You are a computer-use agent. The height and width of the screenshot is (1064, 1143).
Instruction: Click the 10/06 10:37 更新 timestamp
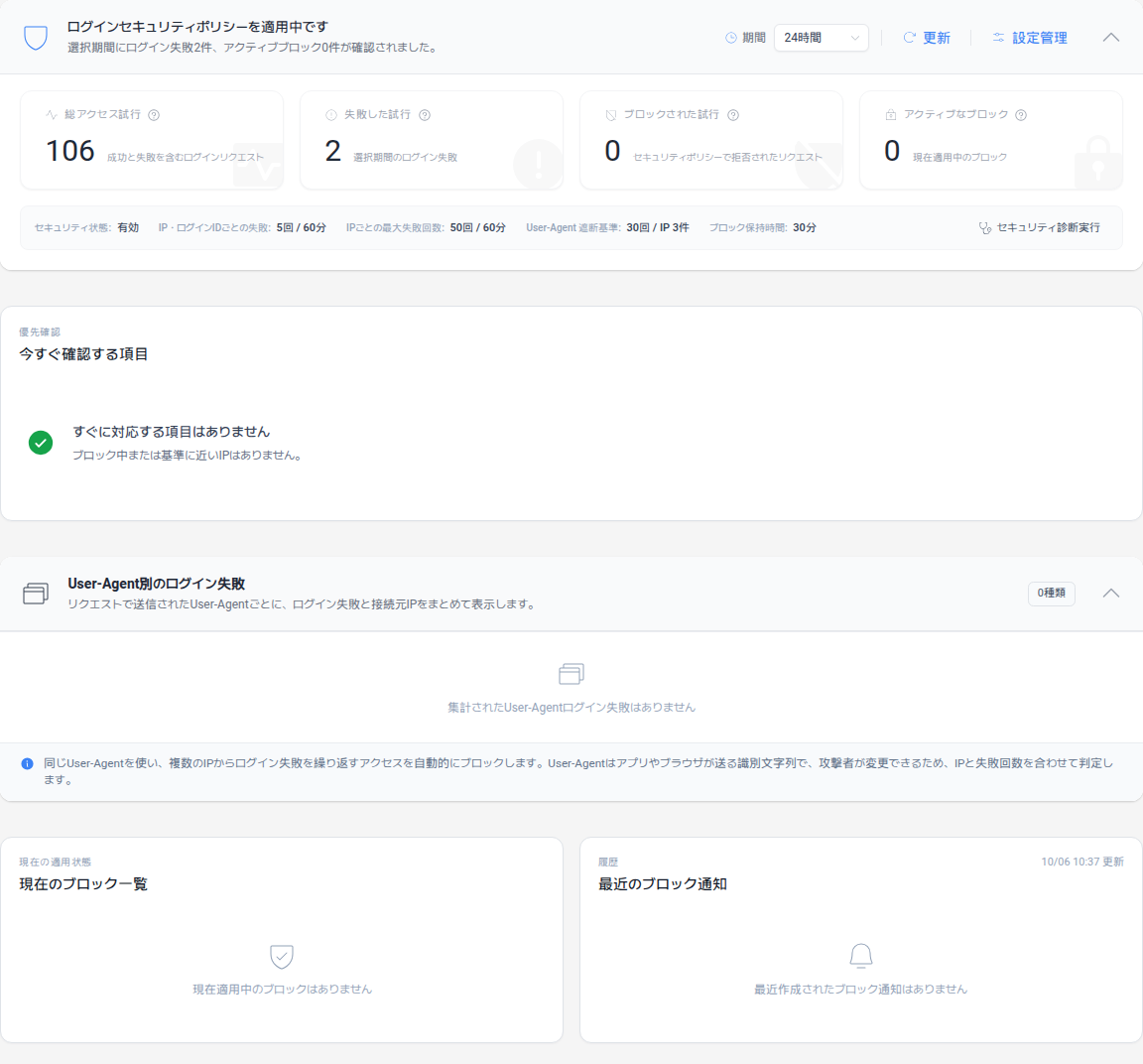(x=1082, y=862)
